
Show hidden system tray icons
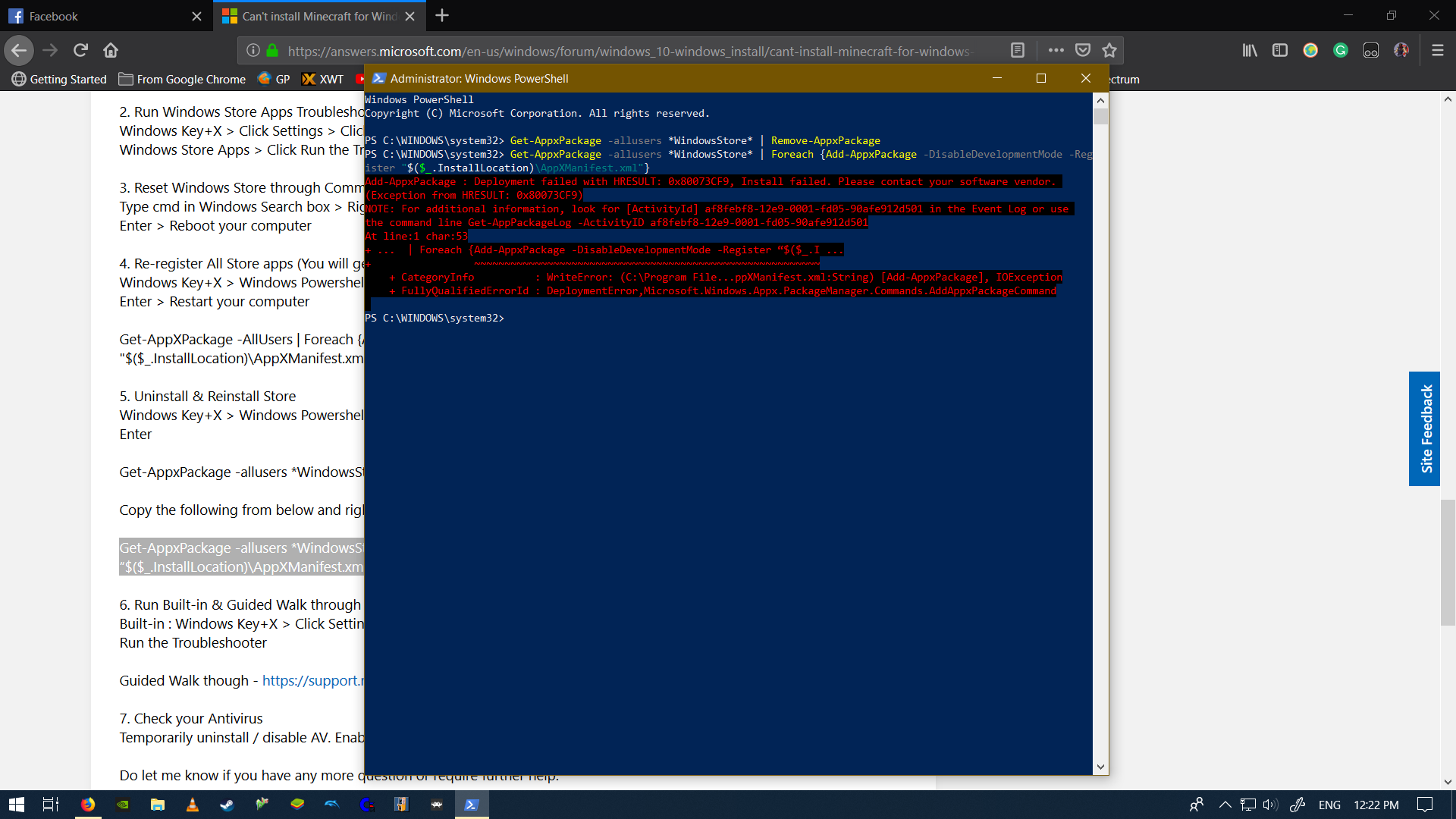[1225, 805]
